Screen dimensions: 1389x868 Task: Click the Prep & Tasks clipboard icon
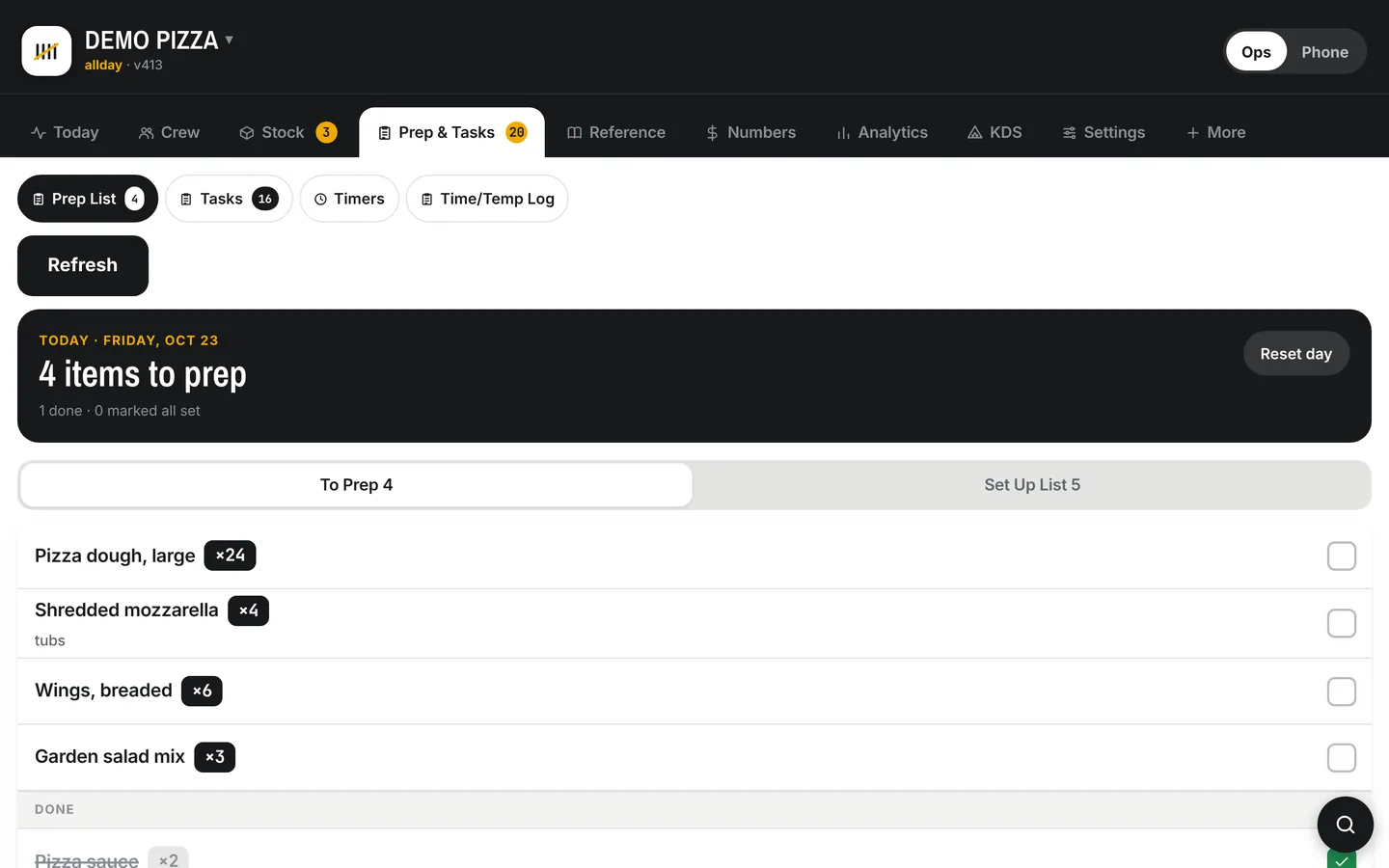[x=385, y=133]
